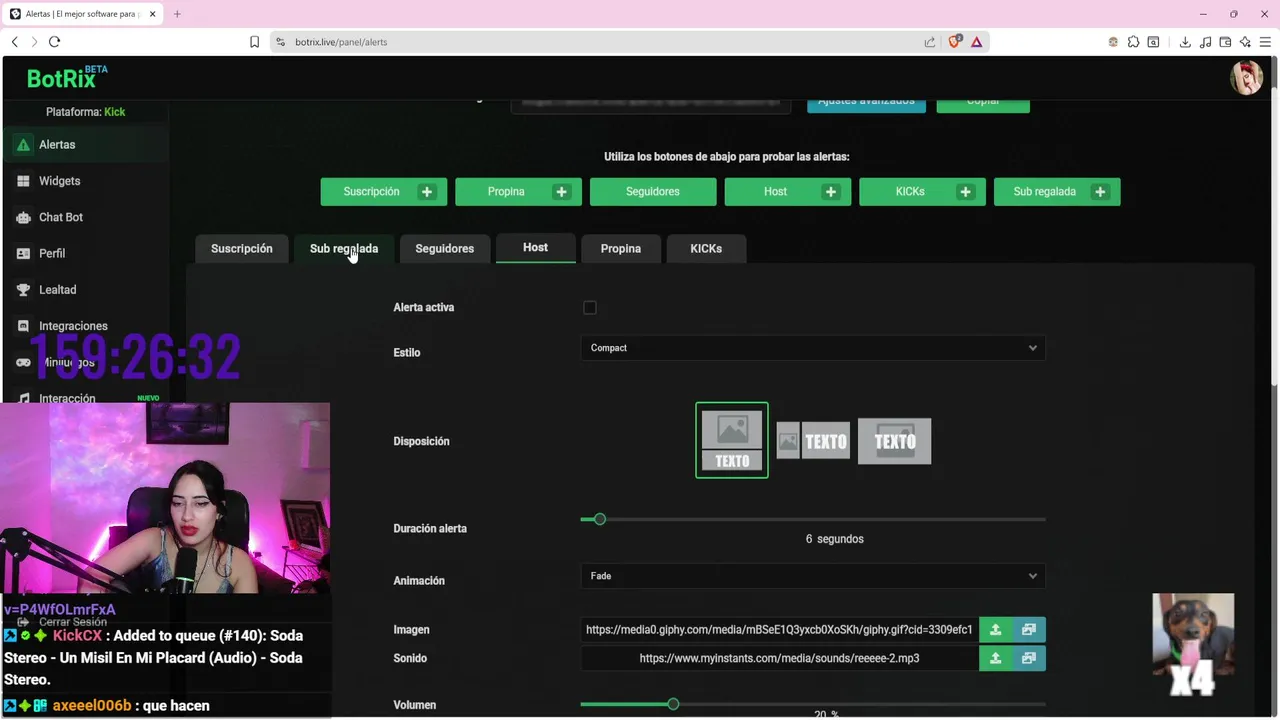Open the Animación dropdown set to Fade
The image size is (1280, 720).
tap(813, 576)
